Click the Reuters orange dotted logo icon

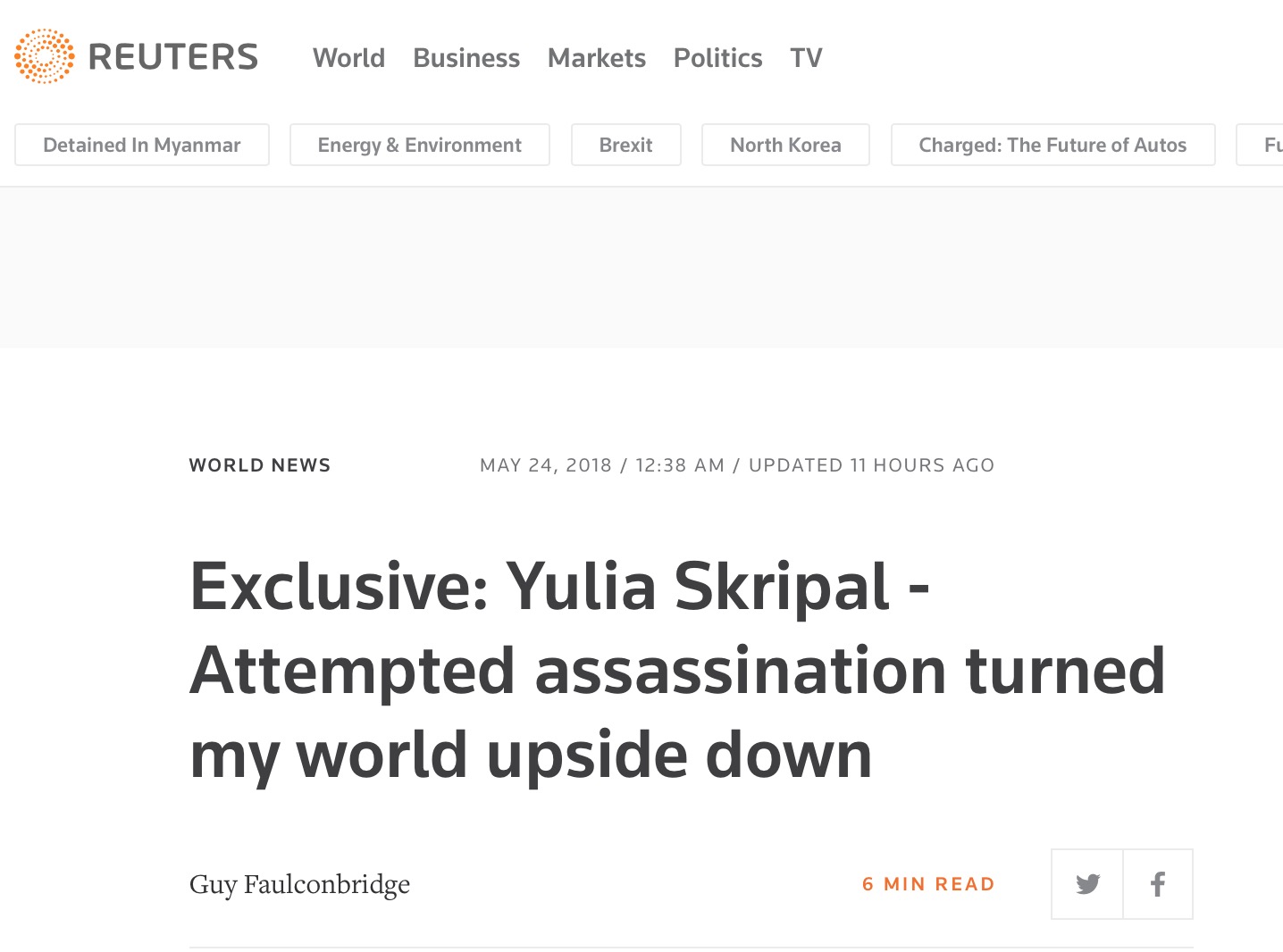[x=45, y=56]
